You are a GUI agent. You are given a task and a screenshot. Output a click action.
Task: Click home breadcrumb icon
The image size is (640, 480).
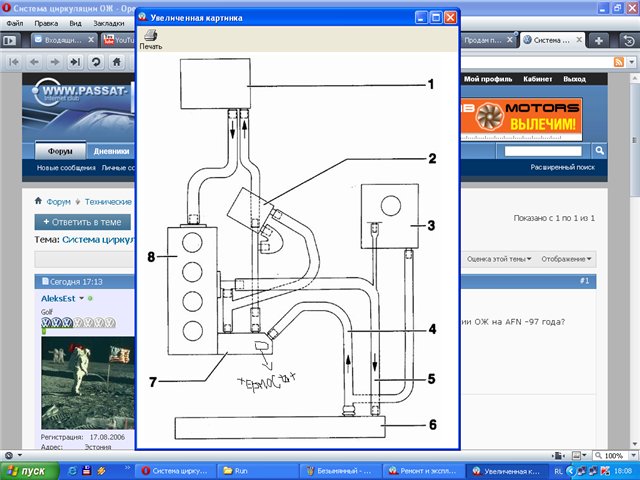(38, 201)
